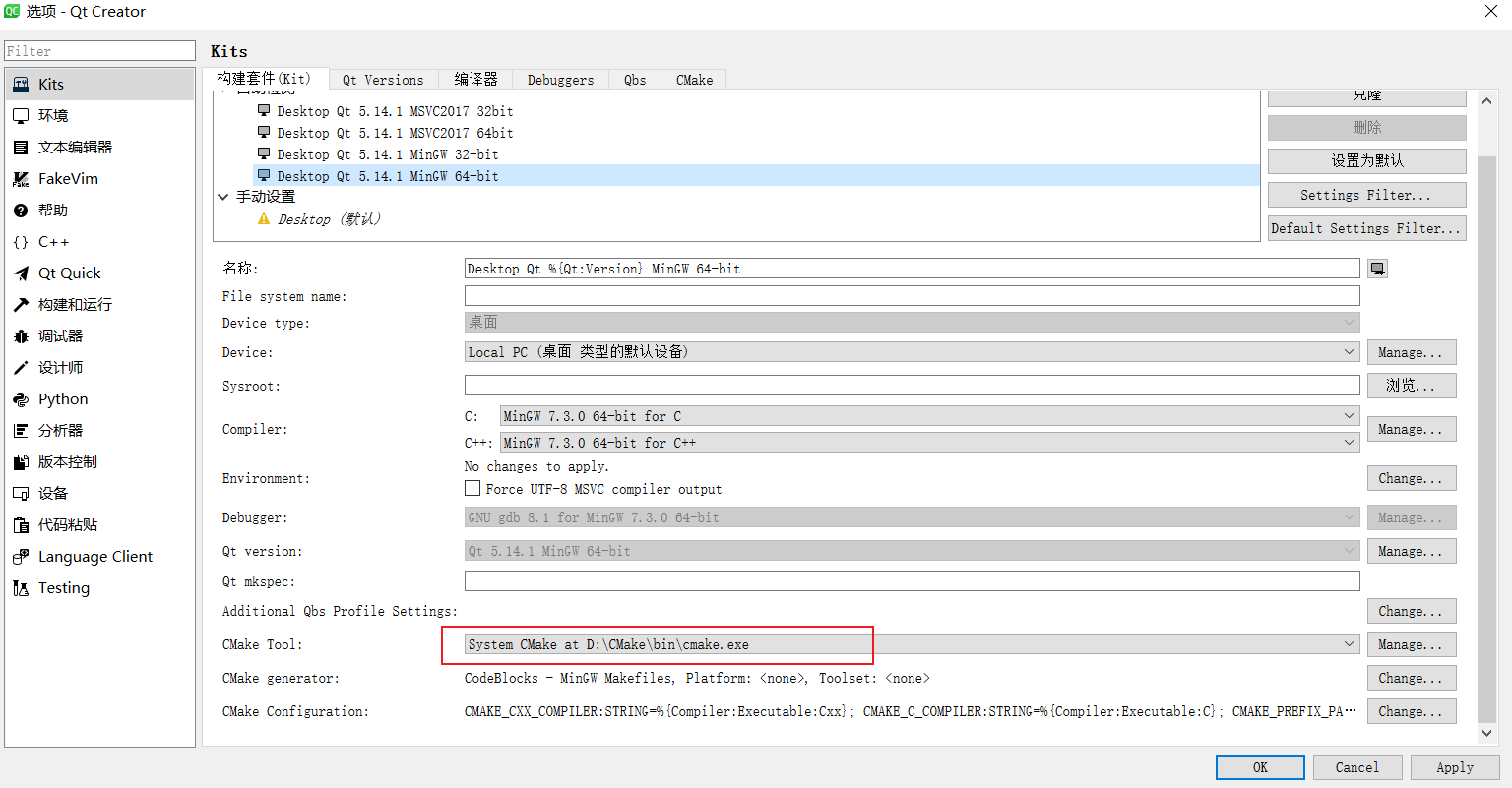Open the Debugger dropdown

pyautogui.click(x=913, y=517)
